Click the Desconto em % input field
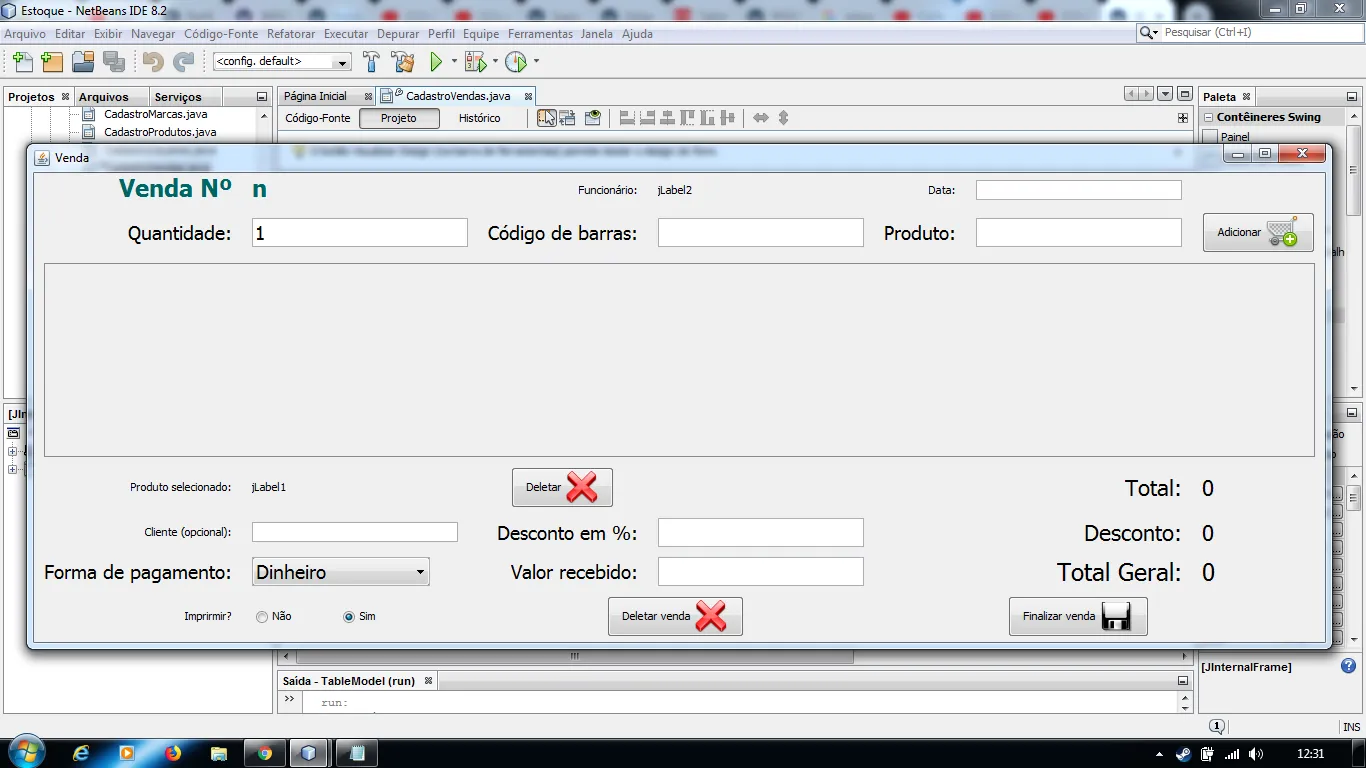This screenshot has height=768, width=1366. pyautogui.click(x=760, y=533)
